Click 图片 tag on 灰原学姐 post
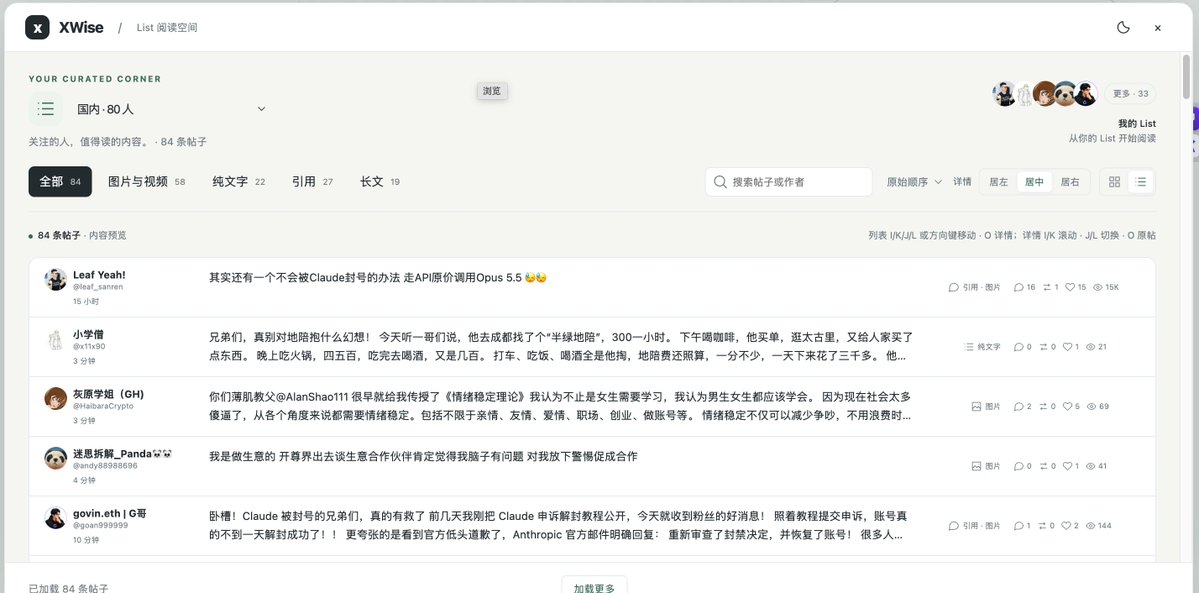Screen dimensions: 1199x593 (986, 406)
